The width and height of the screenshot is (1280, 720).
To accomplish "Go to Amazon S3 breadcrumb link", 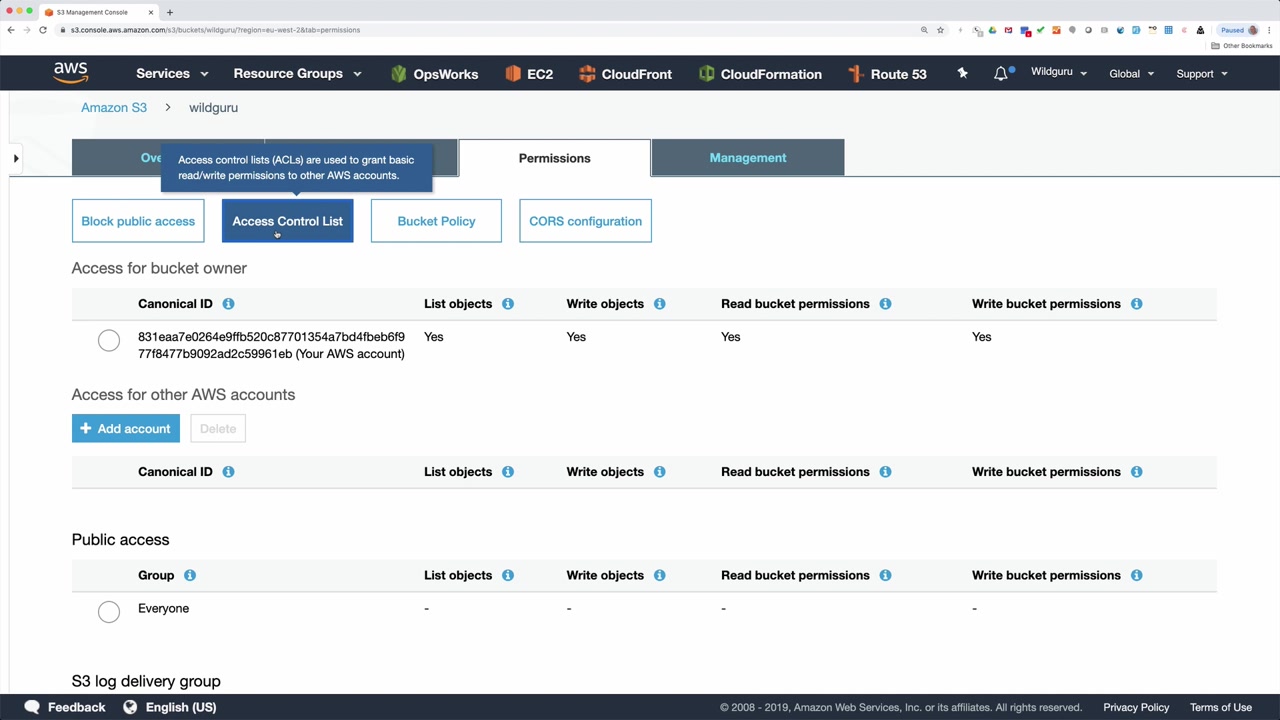I will (x=114, y=107).
